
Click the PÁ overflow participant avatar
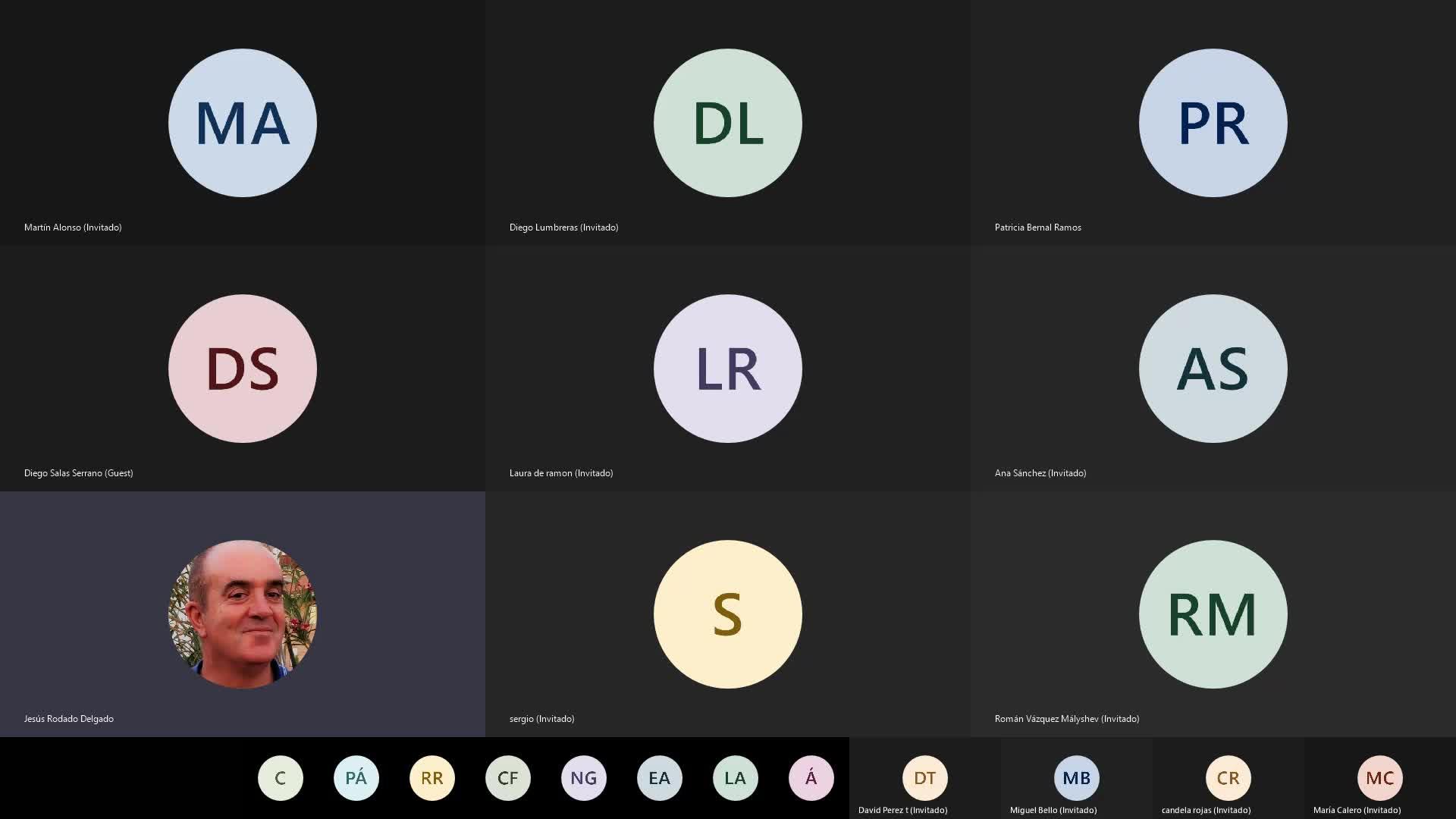pos(356,778)
